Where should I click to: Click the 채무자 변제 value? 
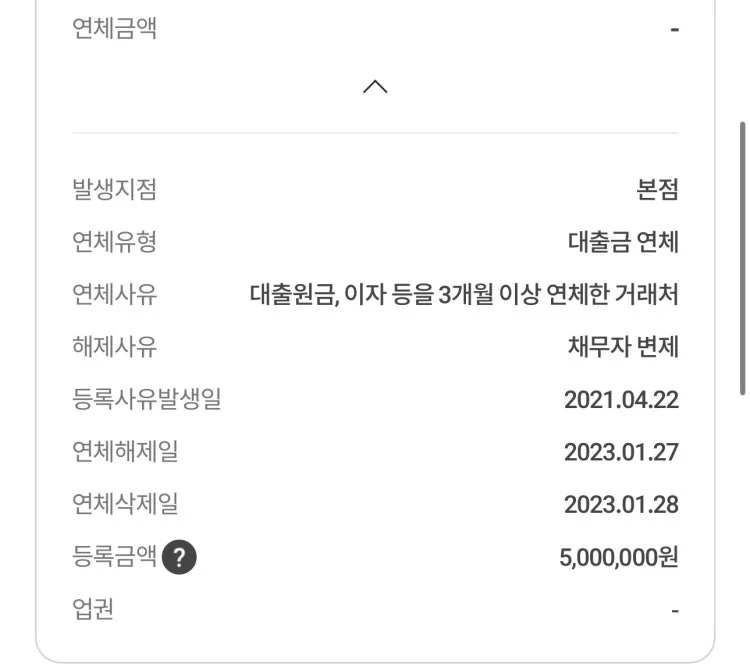point(623,347)
